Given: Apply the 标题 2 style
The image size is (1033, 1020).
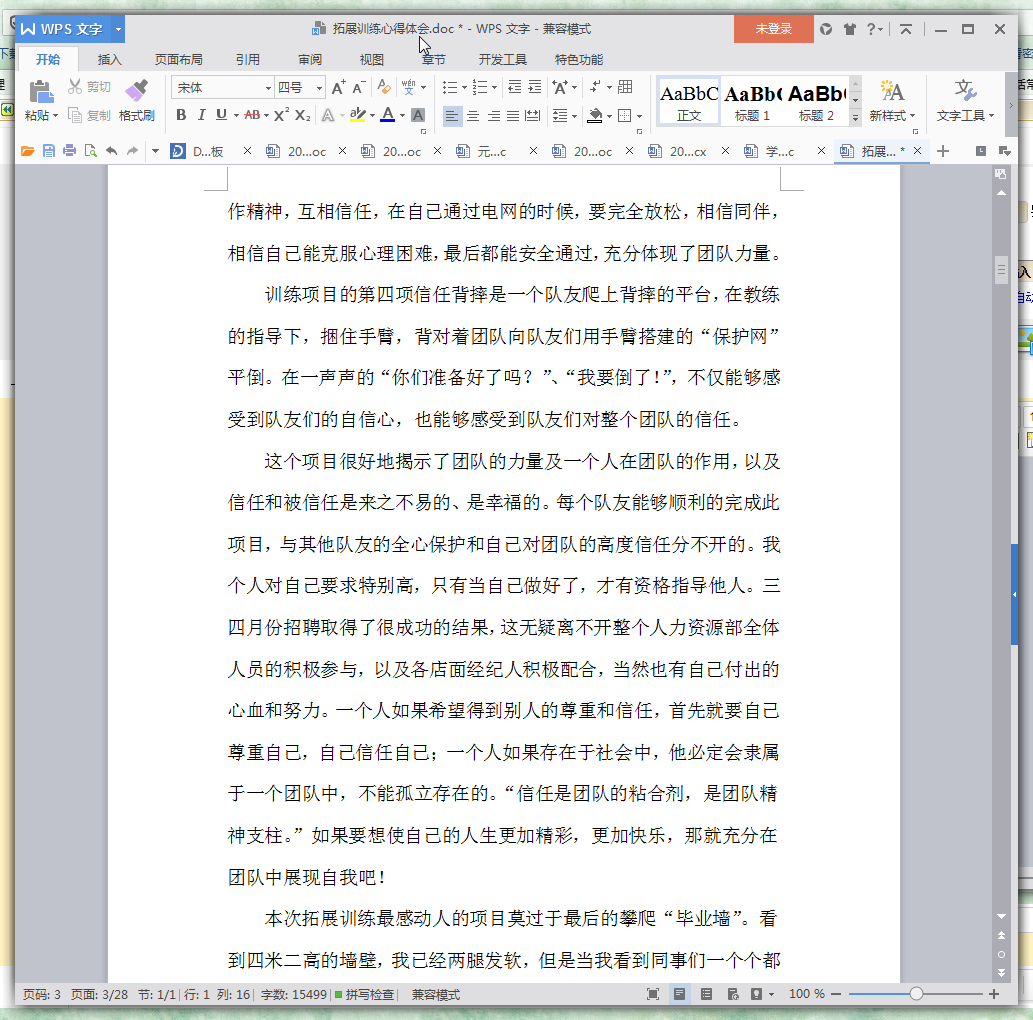Looking at the screenshot, I should (816, 101).
